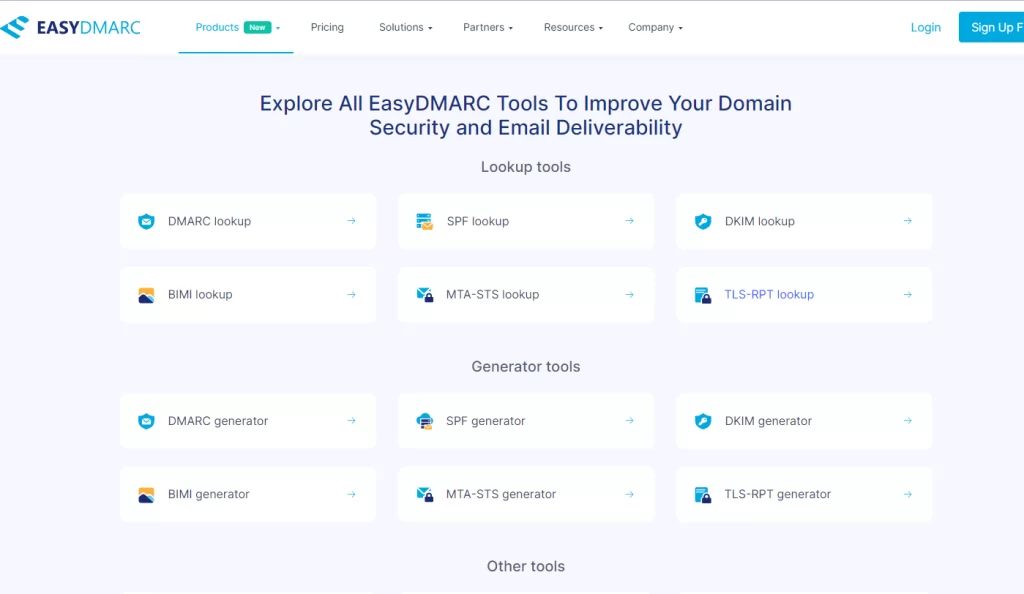
Task: Click the arrow on the BIMI generator card
Action: pyautogui.click(x=351, y=494)
